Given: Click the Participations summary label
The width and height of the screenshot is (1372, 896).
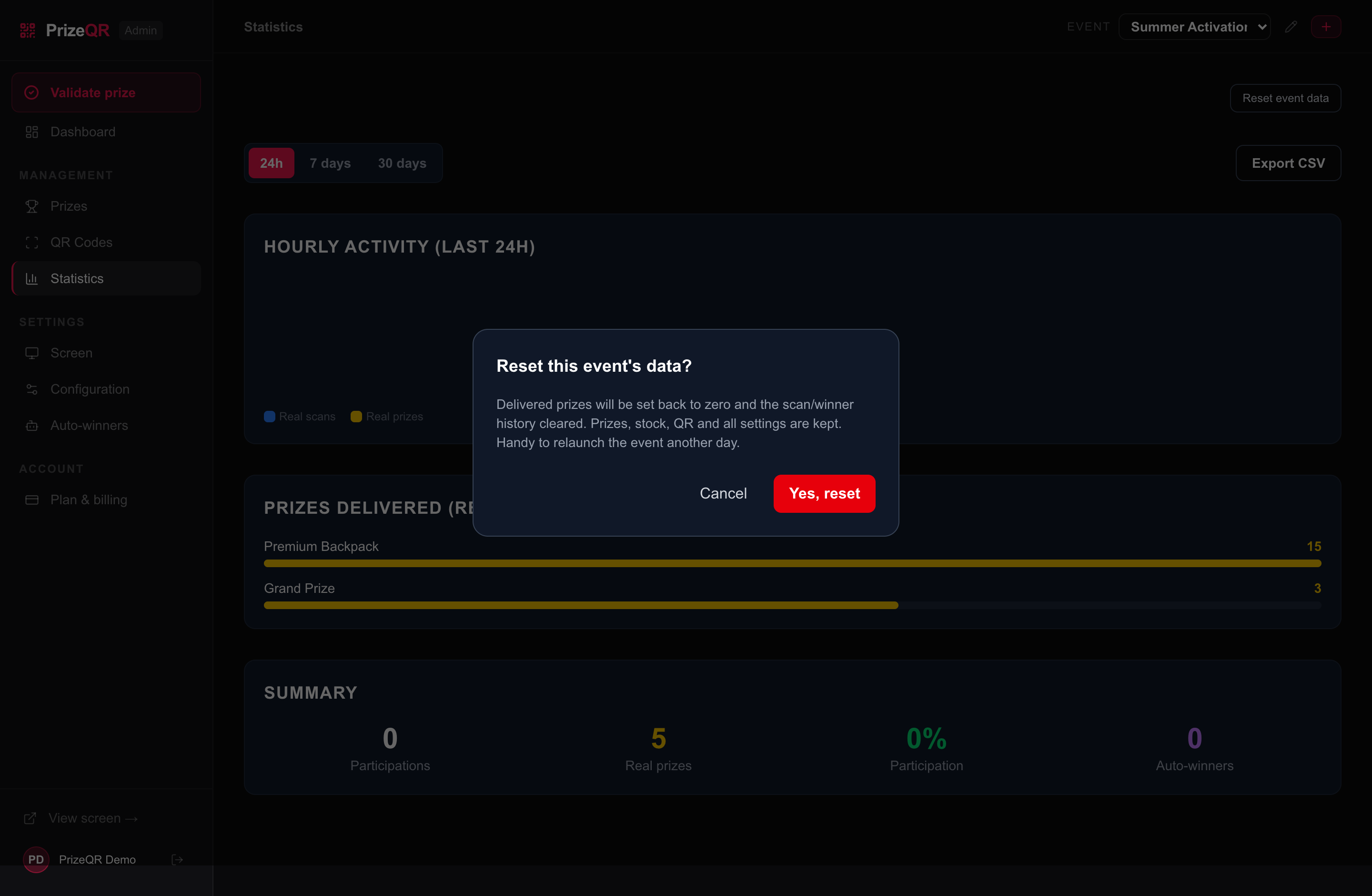Looking at the screenshot, I should tap(390, 766).
